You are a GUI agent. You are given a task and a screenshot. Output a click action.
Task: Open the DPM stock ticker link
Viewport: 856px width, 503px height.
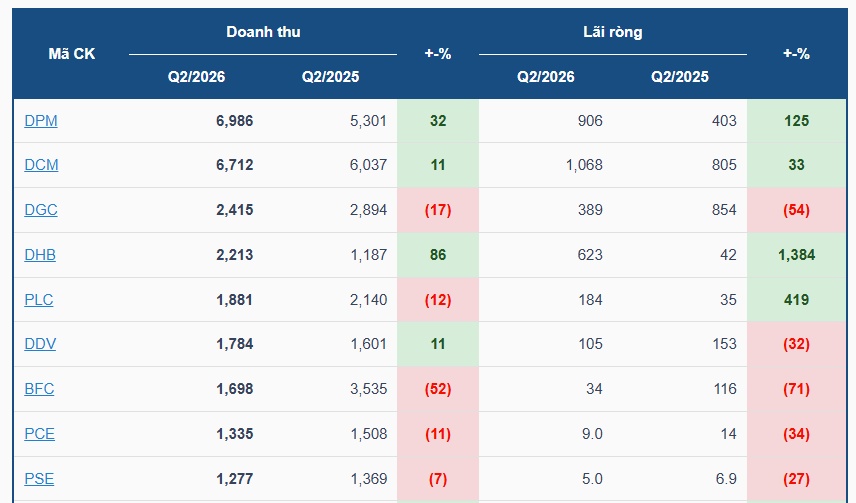click(x=41, y=121)
